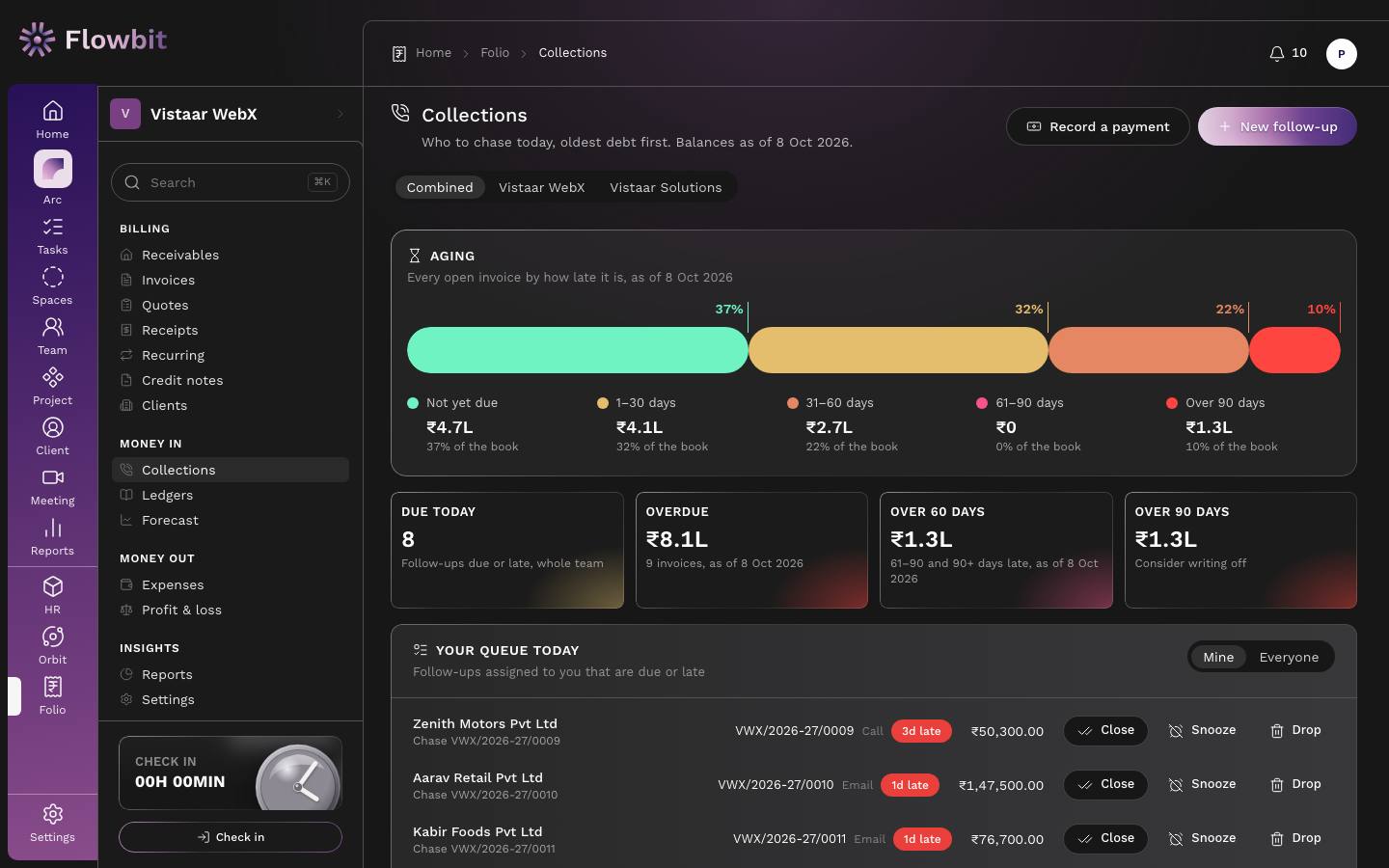This screenshot has width=1389, height=868.
Task: Open Team in the left rail
Action: (52, 337)
